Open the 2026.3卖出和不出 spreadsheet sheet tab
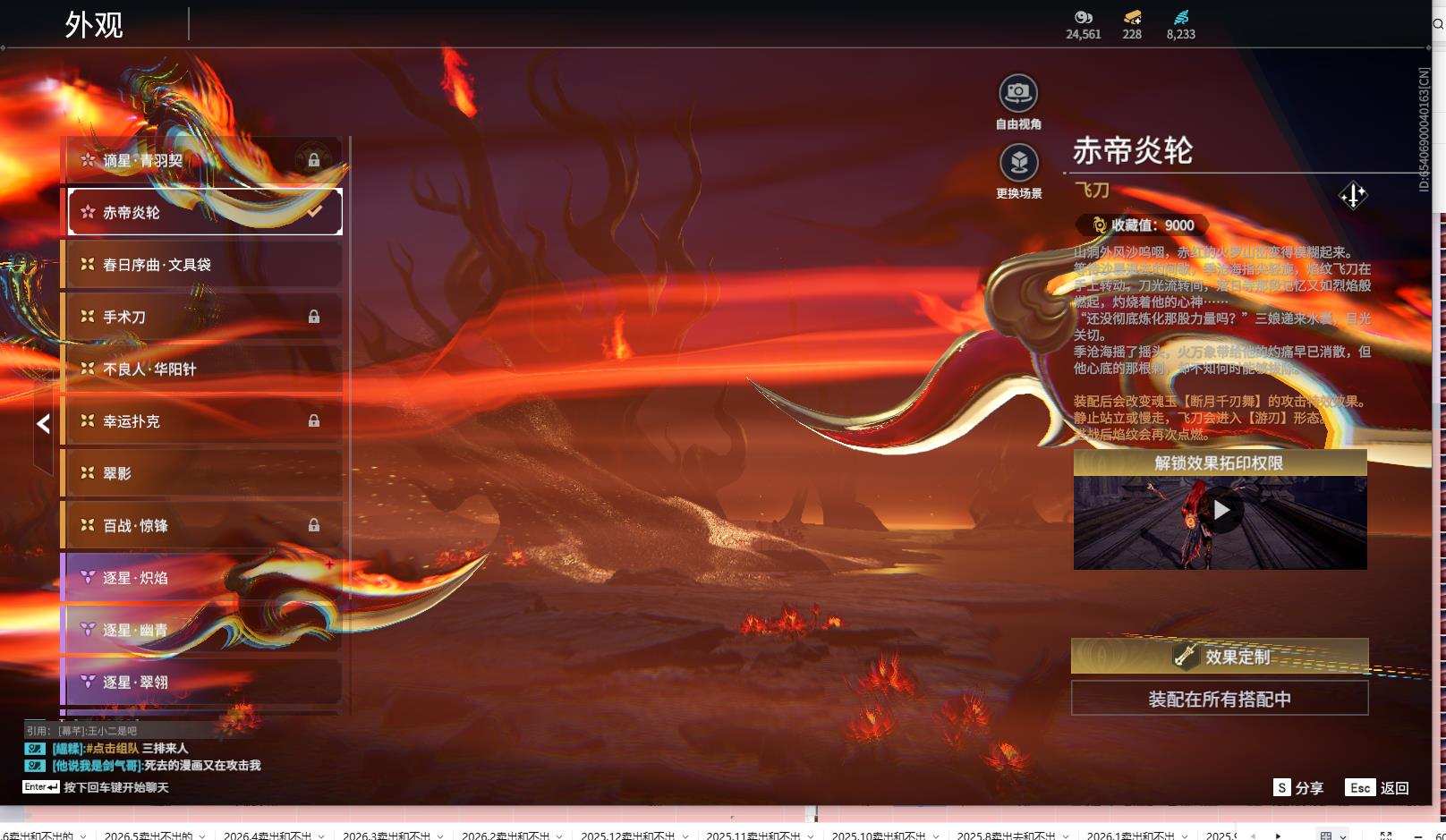Viewport: 1446px width, 840px height. coord(386,836)
